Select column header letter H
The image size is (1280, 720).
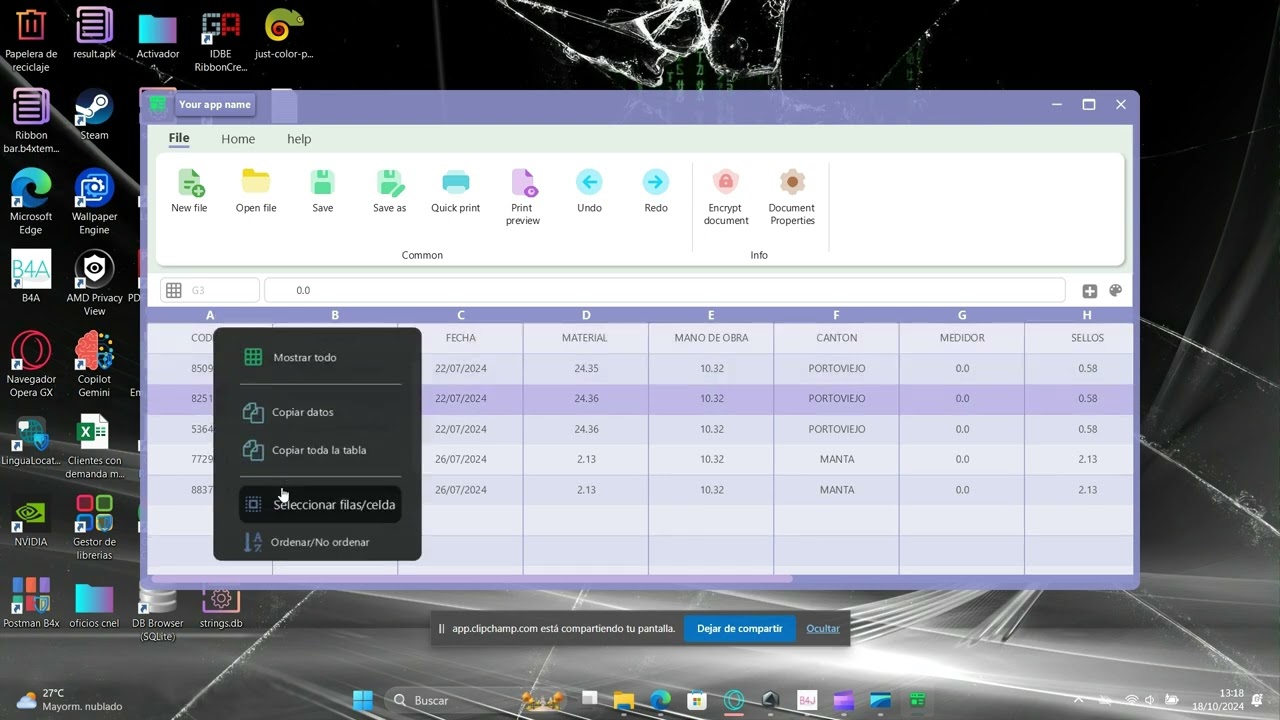pos(1087,315)
